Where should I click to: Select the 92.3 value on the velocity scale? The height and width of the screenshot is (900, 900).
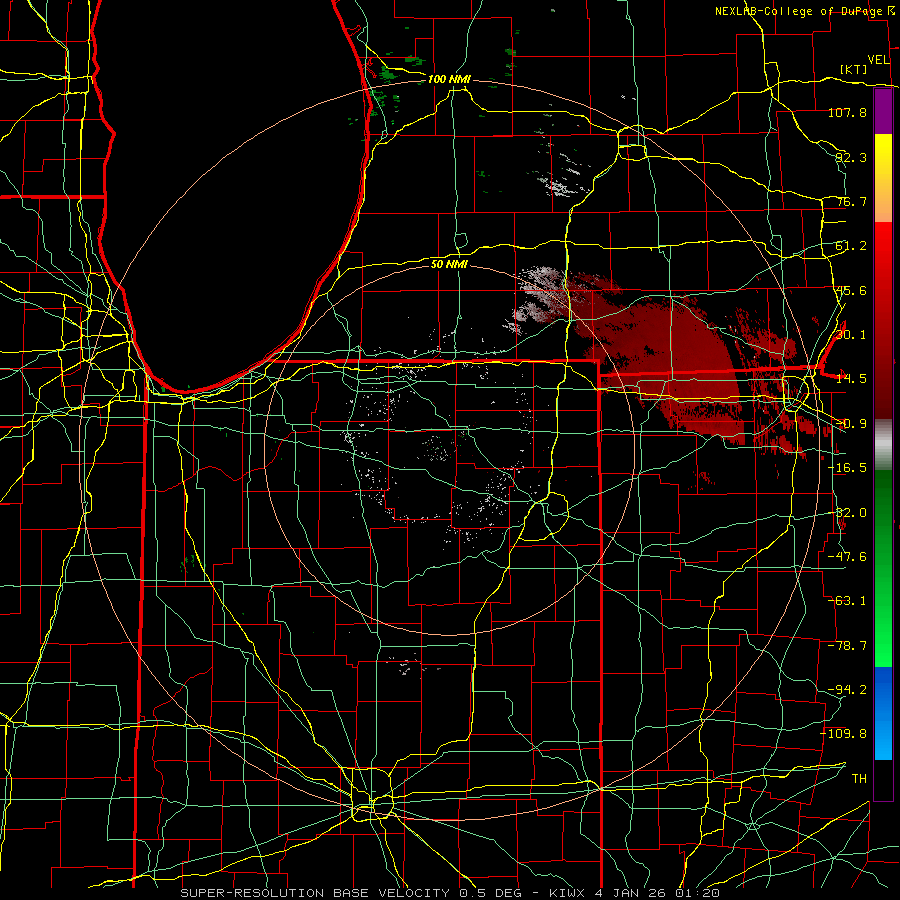click(851, 157)
